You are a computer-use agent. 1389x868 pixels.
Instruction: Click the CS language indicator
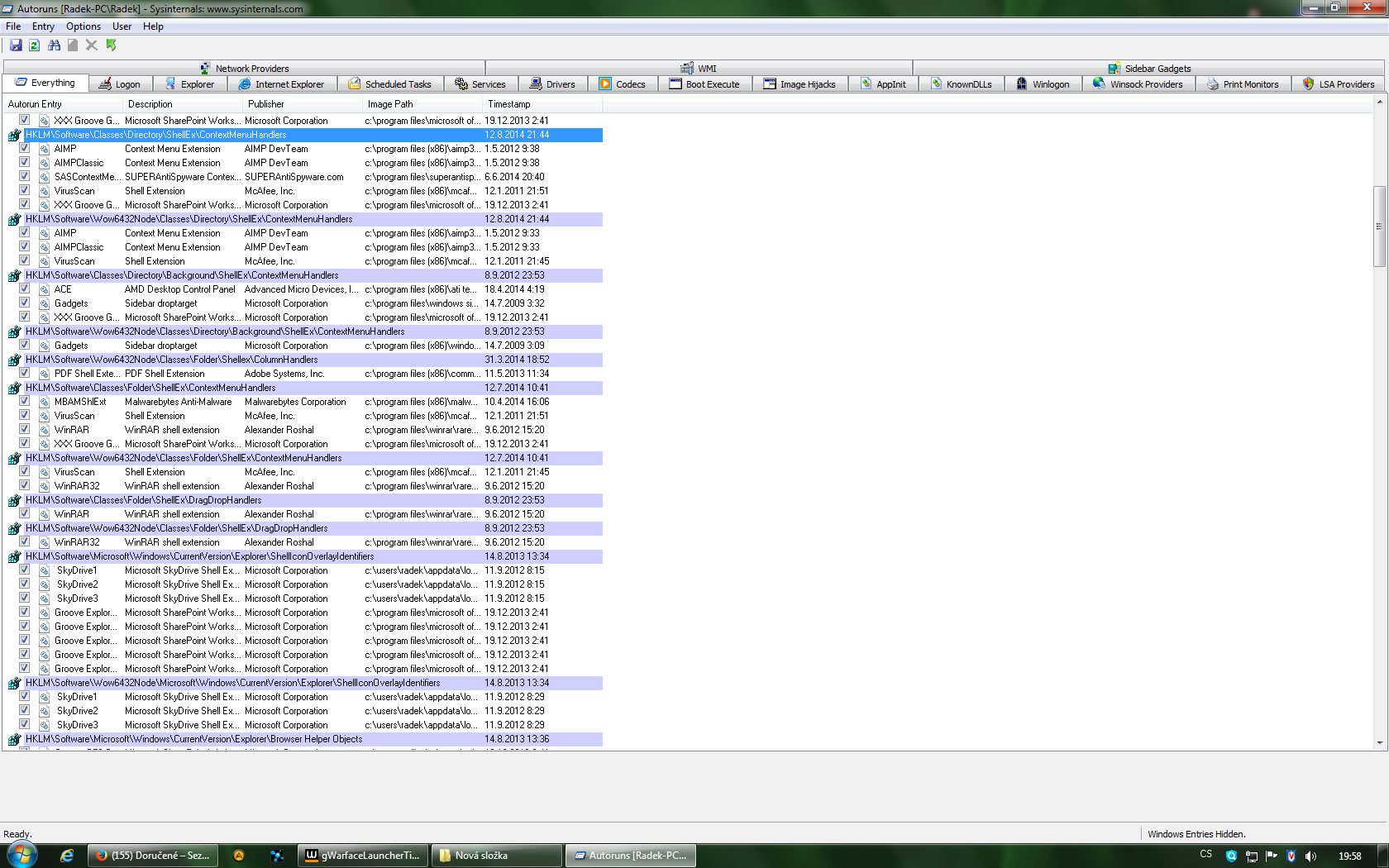pos(1205,855)
